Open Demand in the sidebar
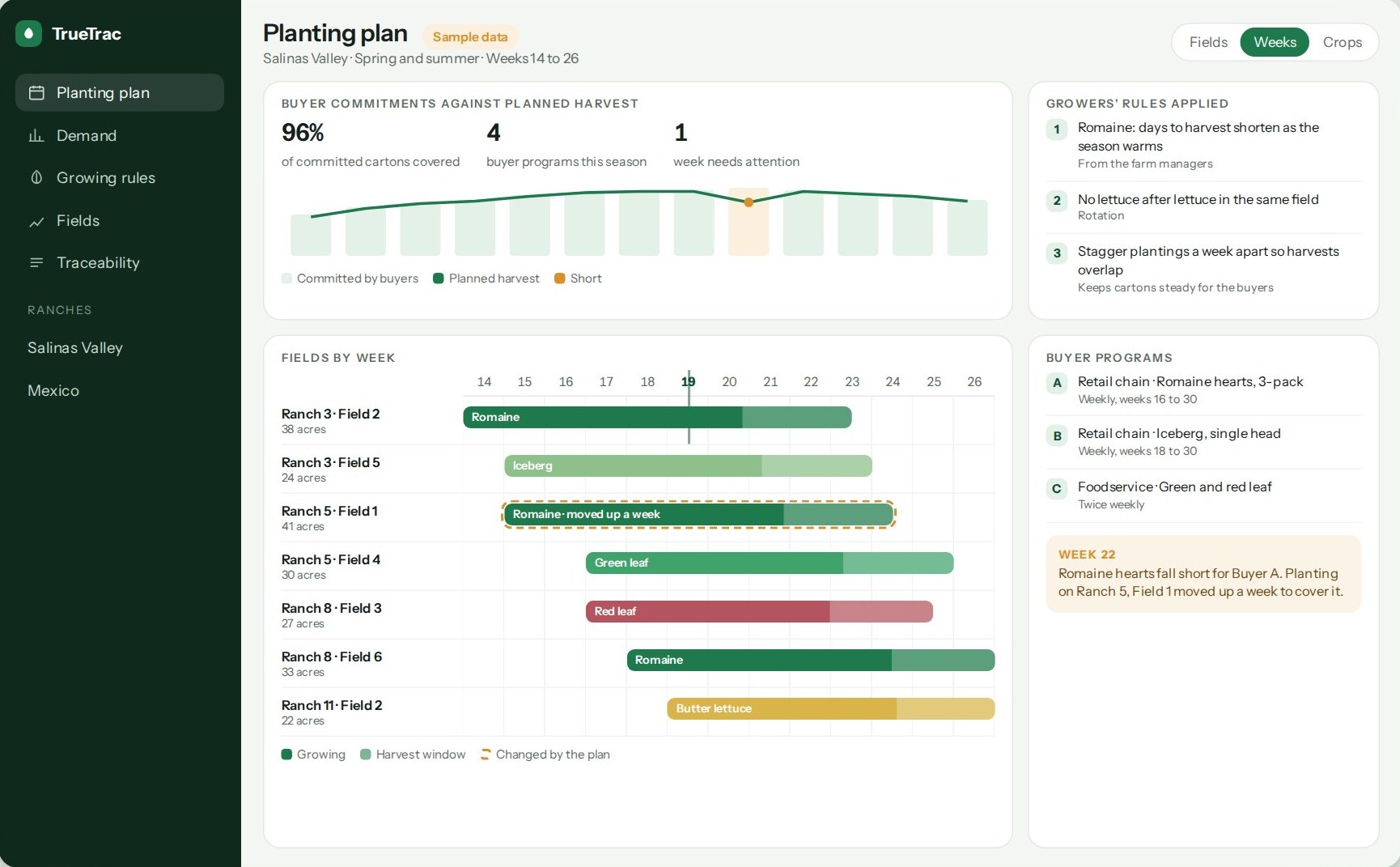The image size is (1400, 867). pyautogui.click(x=120, y=135)
